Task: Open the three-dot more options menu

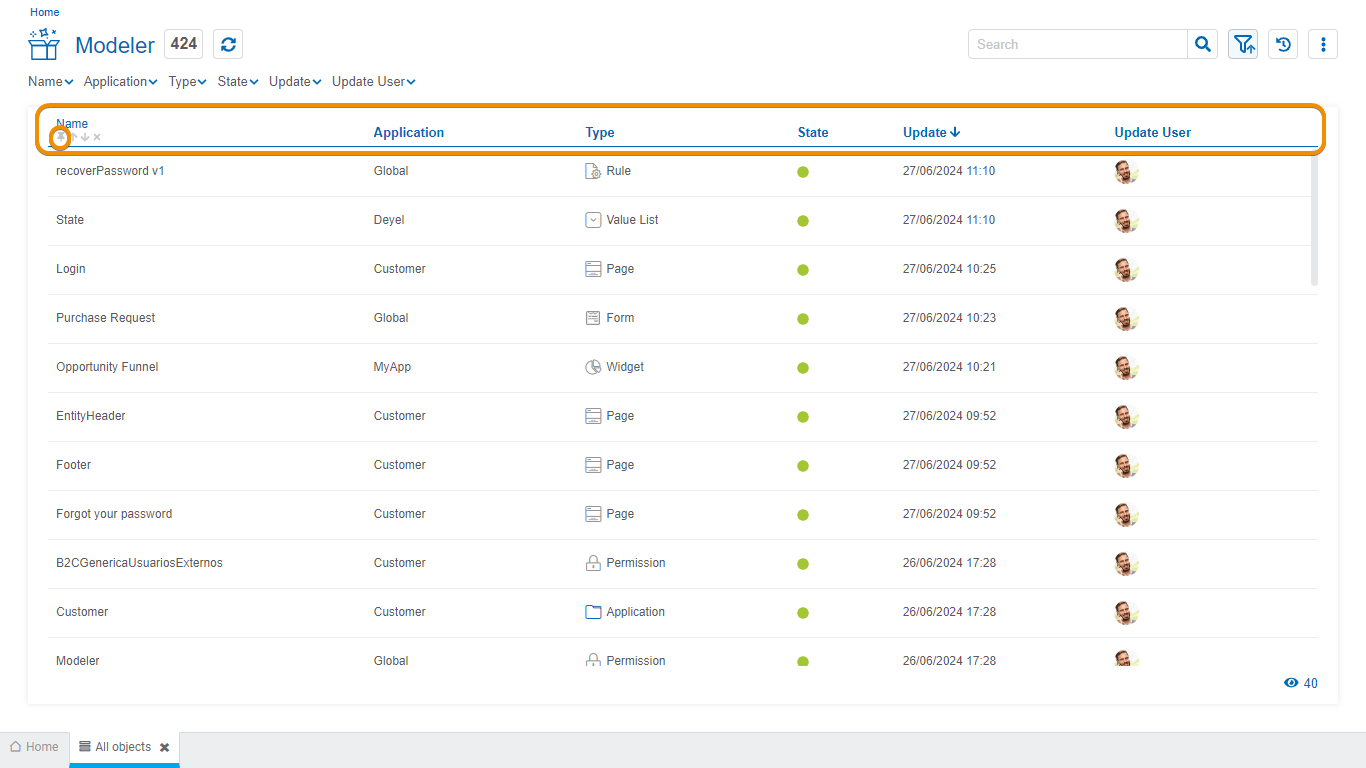Action: tap(1323, 44)
